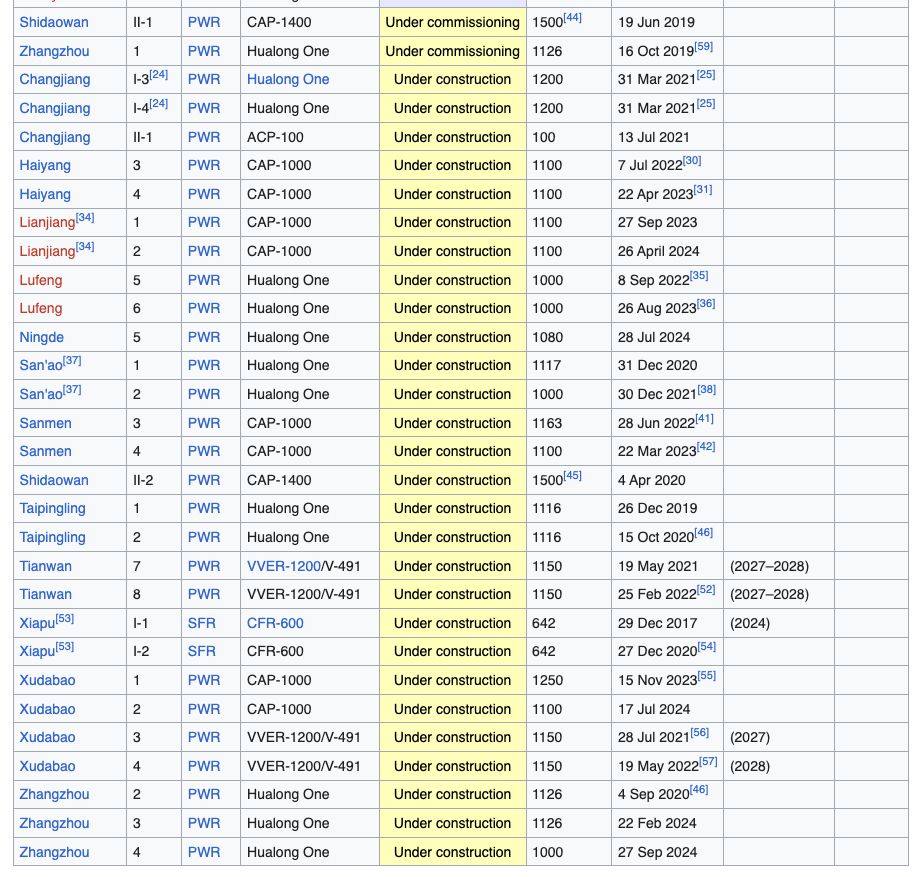Follow the Ningde plant link
Viewport: 921px width, 877px height.
coord(41,337)
